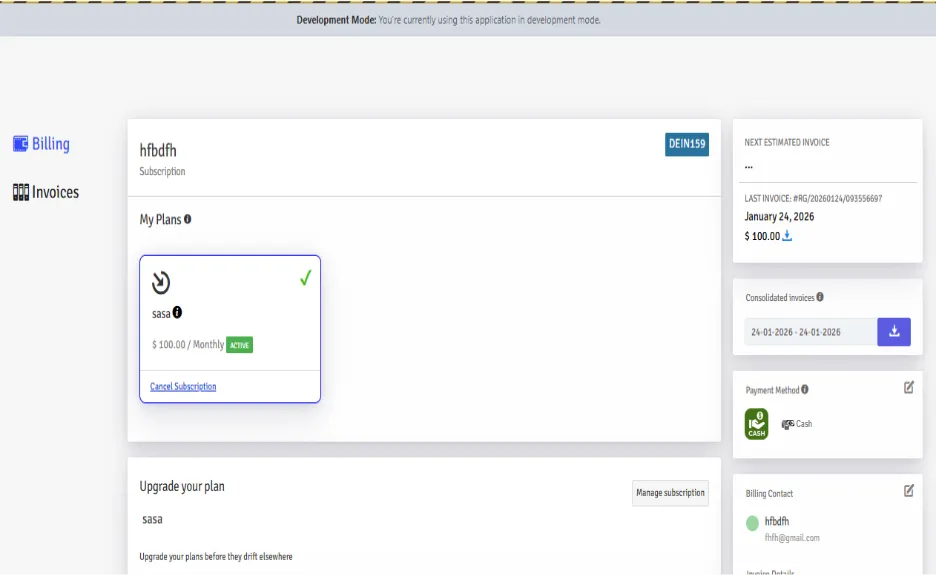
Task: Open the Billing section in sidebar
Action: click(x=41, y=144)
